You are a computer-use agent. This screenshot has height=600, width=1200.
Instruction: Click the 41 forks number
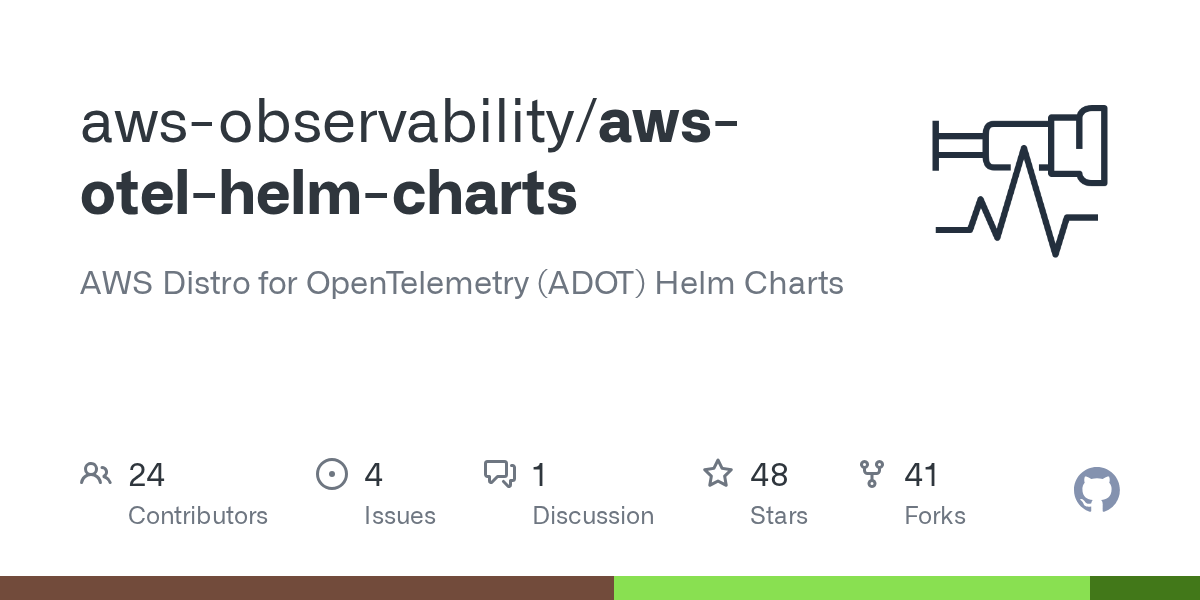(x=921, y=475)
